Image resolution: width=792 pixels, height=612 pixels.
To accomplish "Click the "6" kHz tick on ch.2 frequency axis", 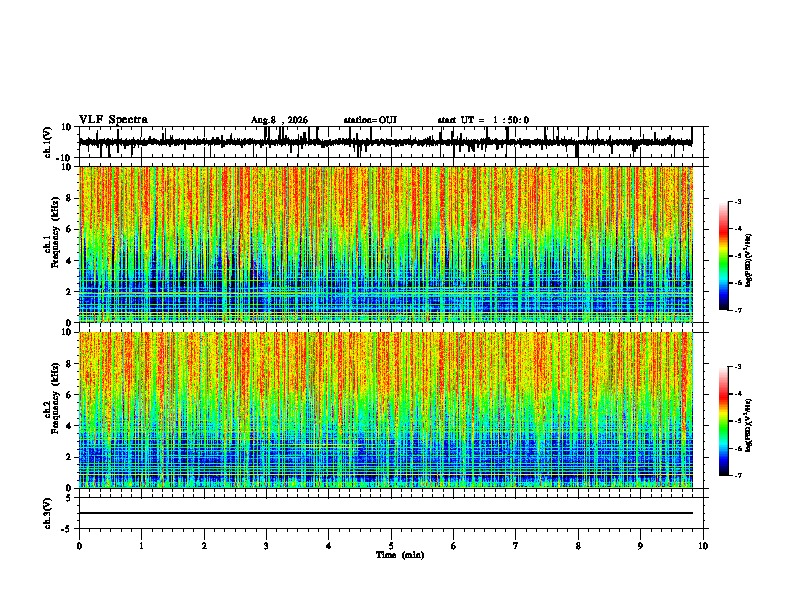I will coord(69,395).
